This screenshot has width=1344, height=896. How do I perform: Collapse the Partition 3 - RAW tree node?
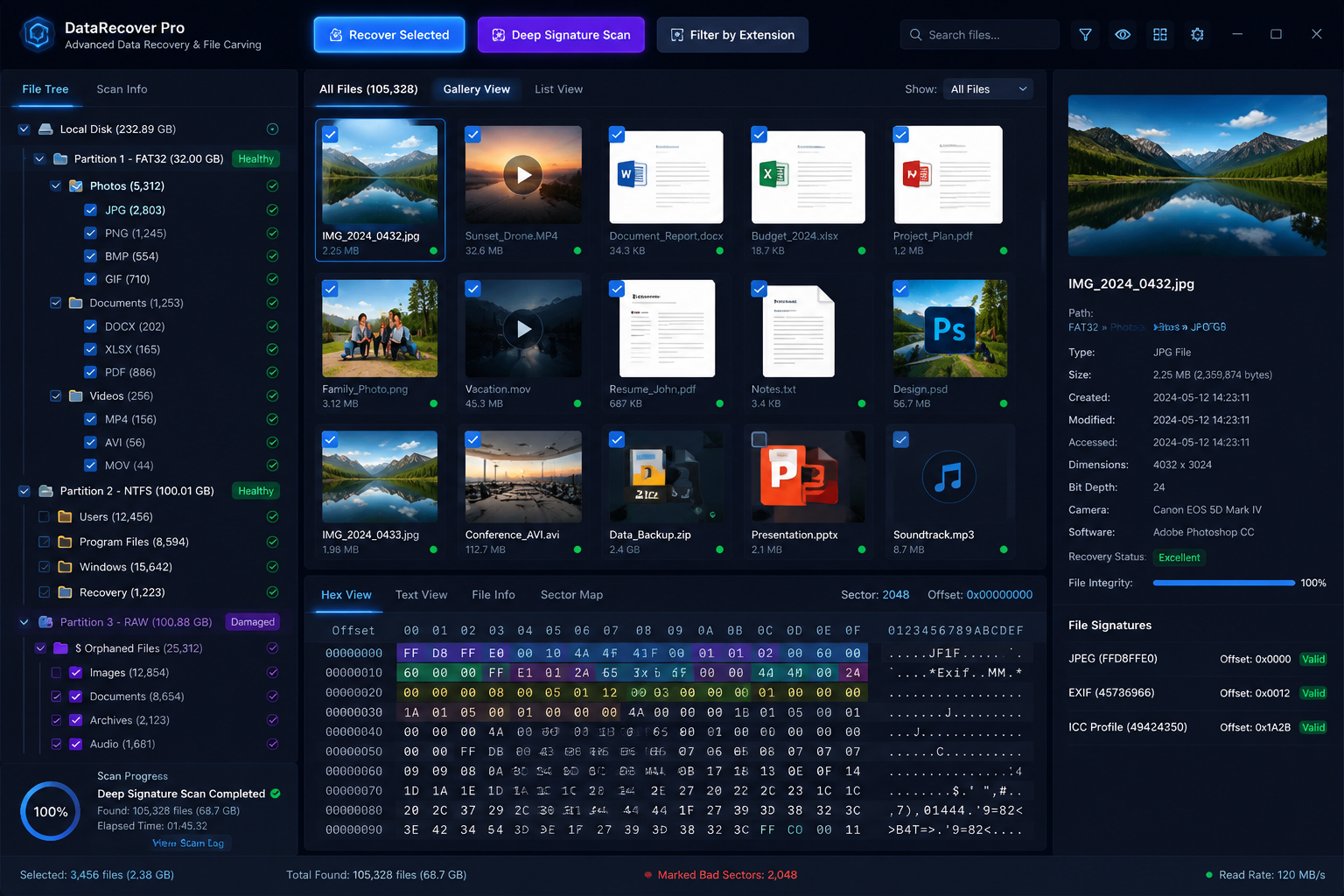24,622
